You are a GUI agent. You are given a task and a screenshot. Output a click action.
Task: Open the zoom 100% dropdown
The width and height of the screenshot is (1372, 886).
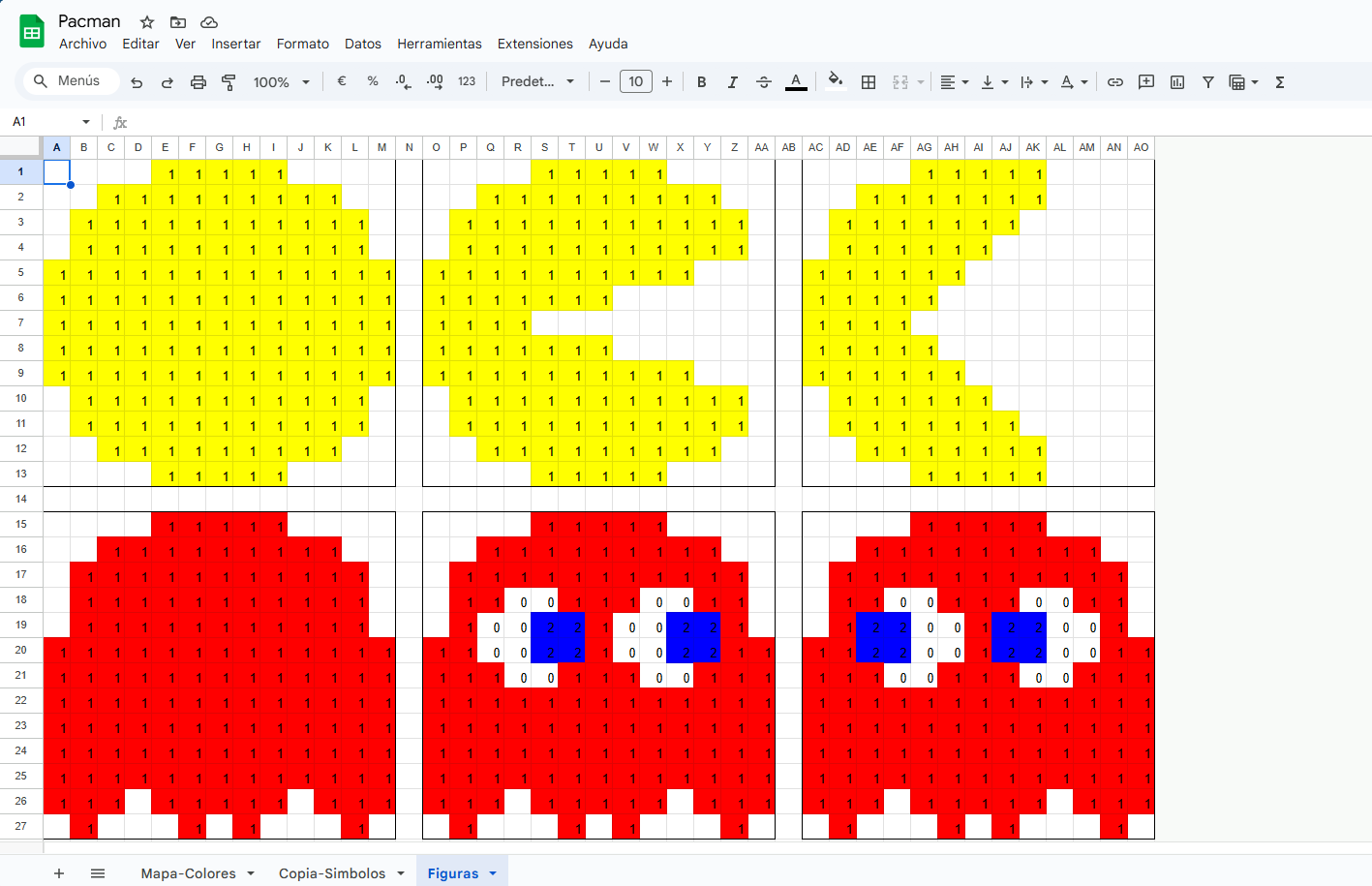coord(282,82)
